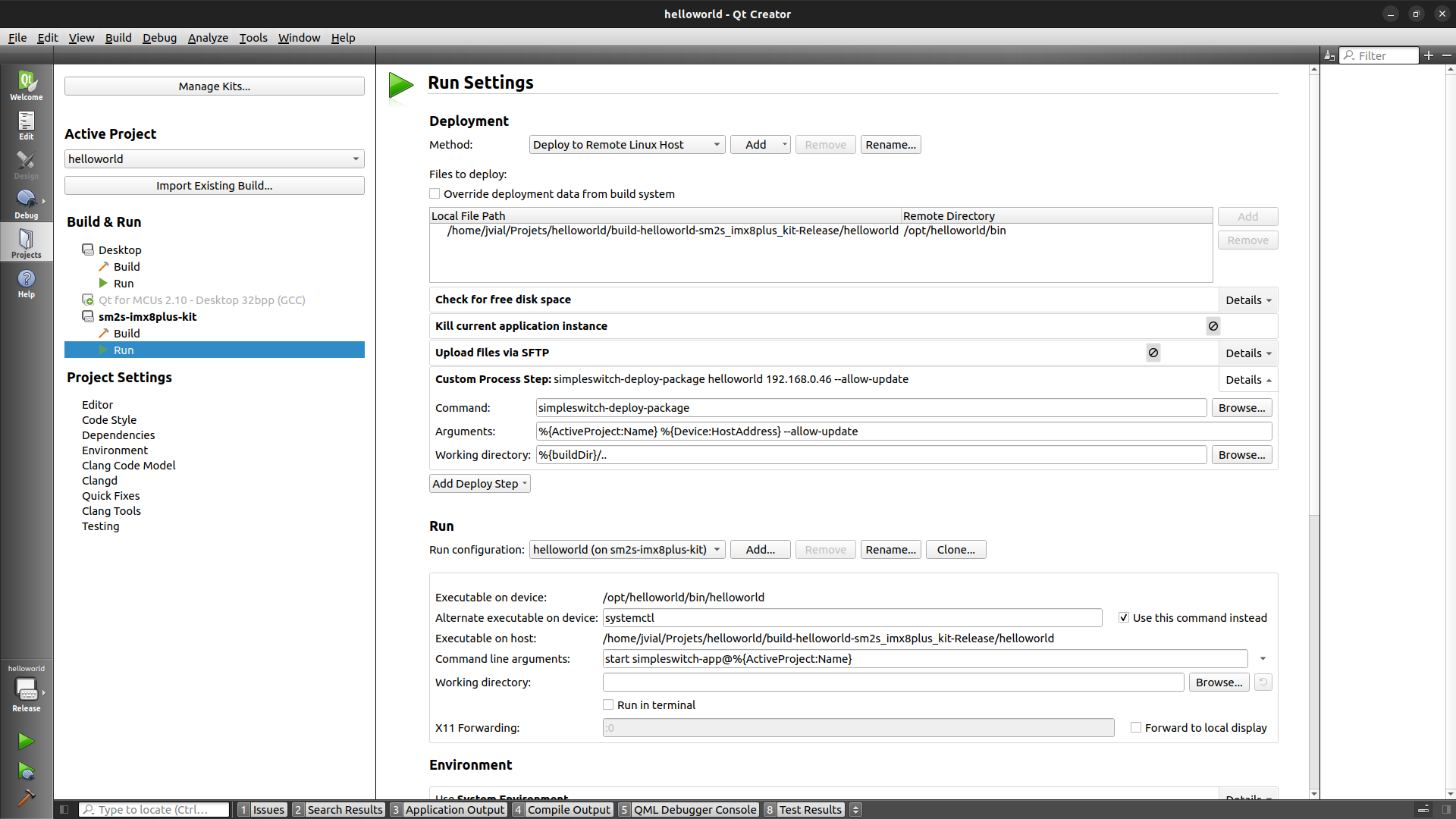Screen dimensions: 1456x819
Task: Switch to Edit mode icon
Action: coord(26,125)
